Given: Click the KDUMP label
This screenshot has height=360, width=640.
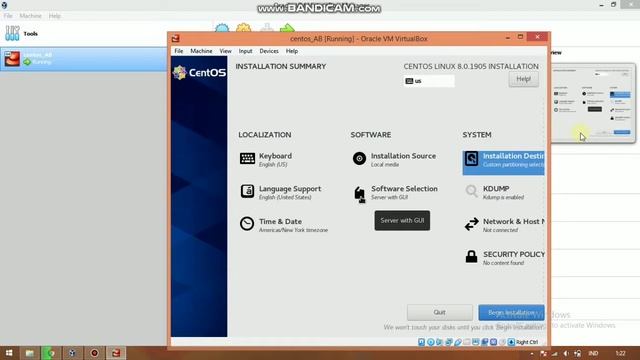Looking at the screenshot, I should [x=496, y=189].
